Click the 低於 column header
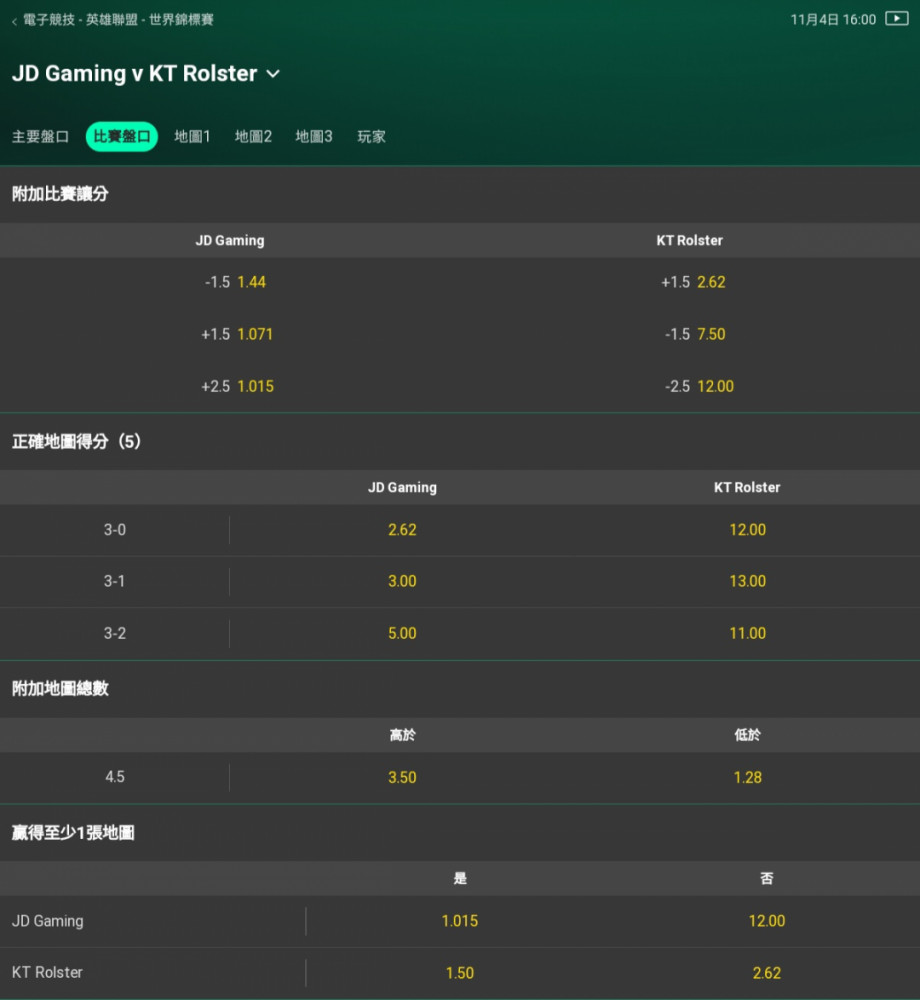The image size is (920, 1000). tap(747, 735)
